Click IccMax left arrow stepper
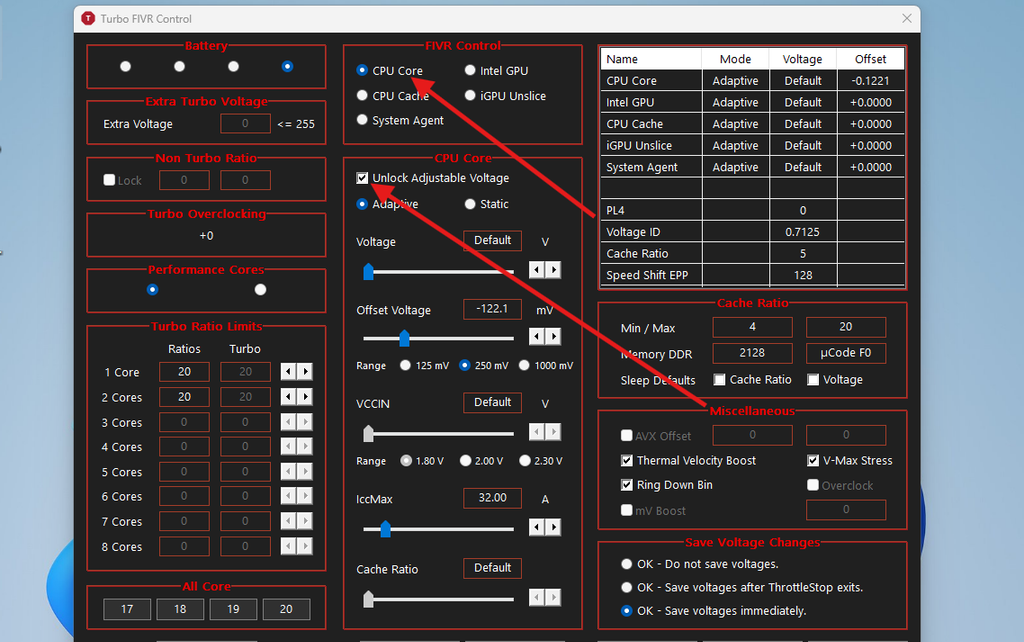 [x=536, y=527]
